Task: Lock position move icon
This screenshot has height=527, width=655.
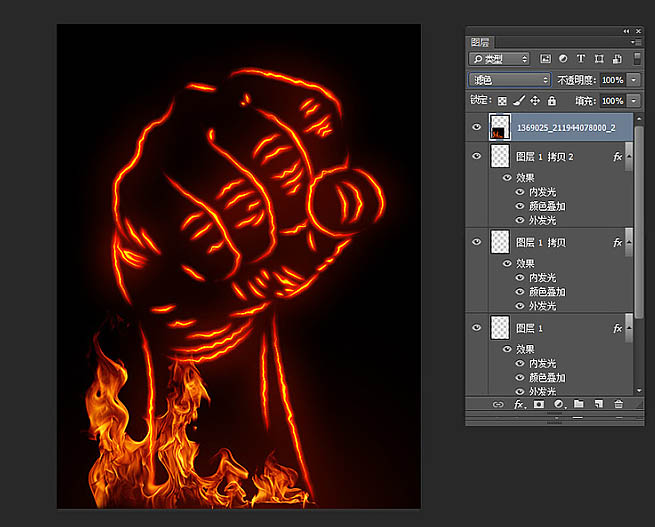Action: 535,101
